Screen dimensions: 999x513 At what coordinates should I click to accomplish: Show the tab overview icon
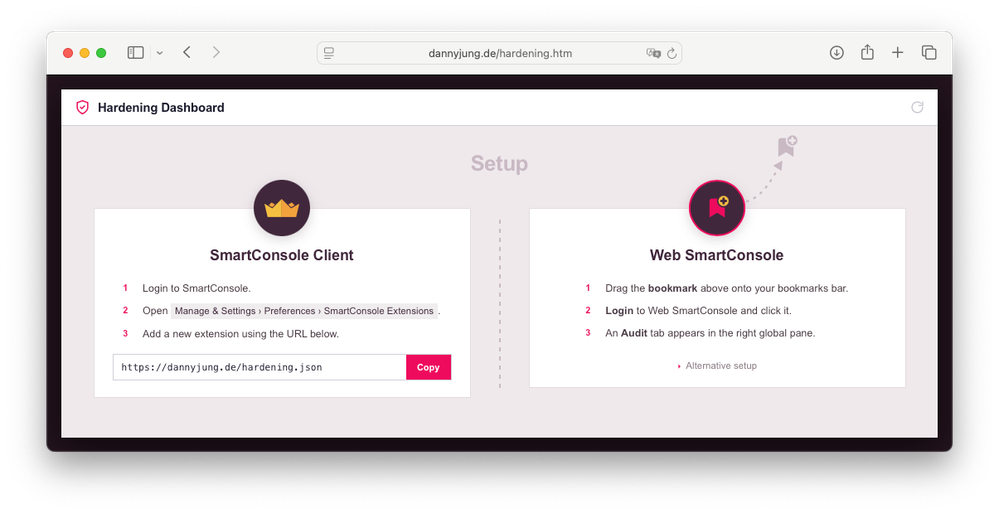929,53
